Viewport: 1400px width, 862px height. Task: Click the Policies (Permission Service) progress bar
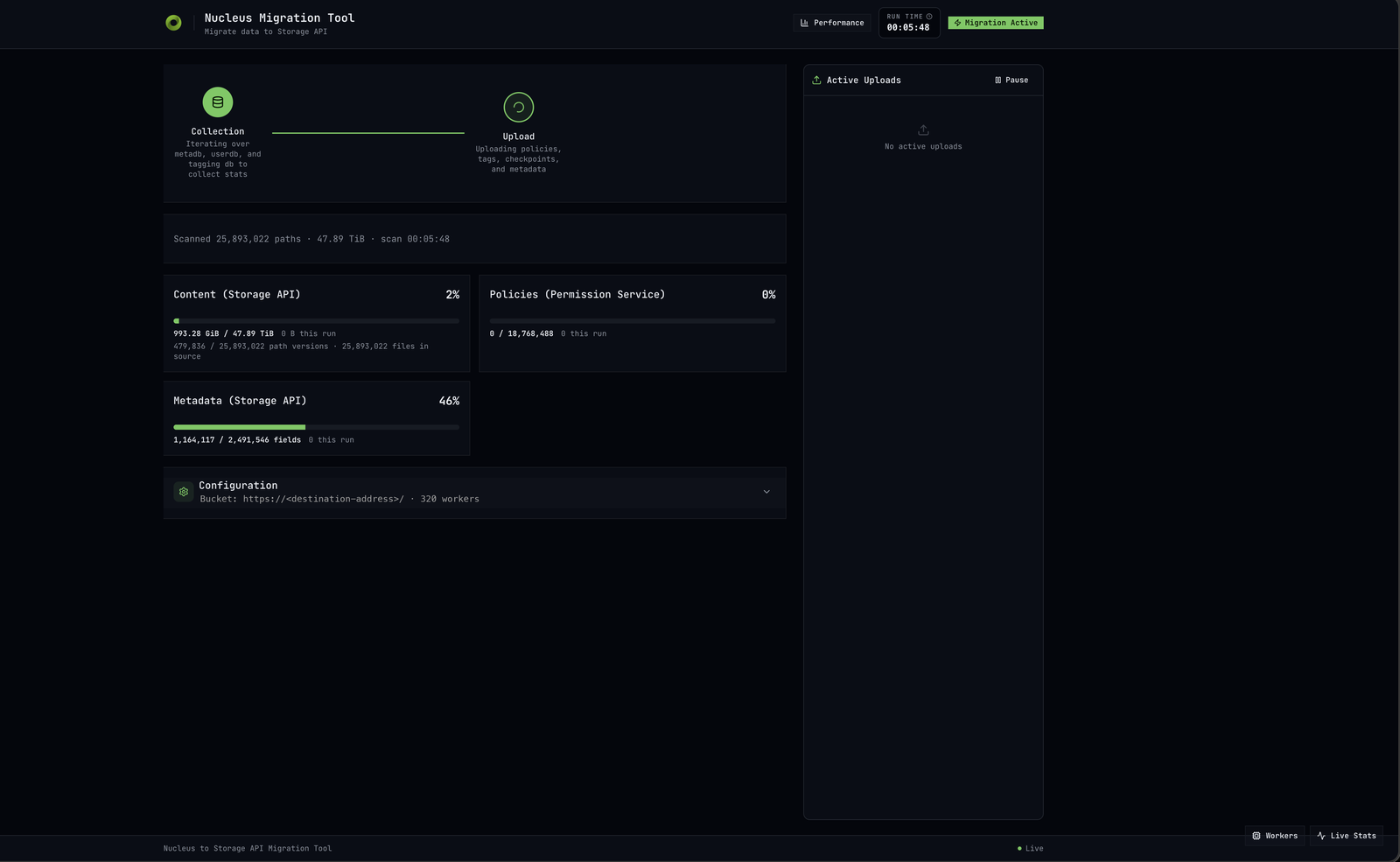tap(633, 321)
